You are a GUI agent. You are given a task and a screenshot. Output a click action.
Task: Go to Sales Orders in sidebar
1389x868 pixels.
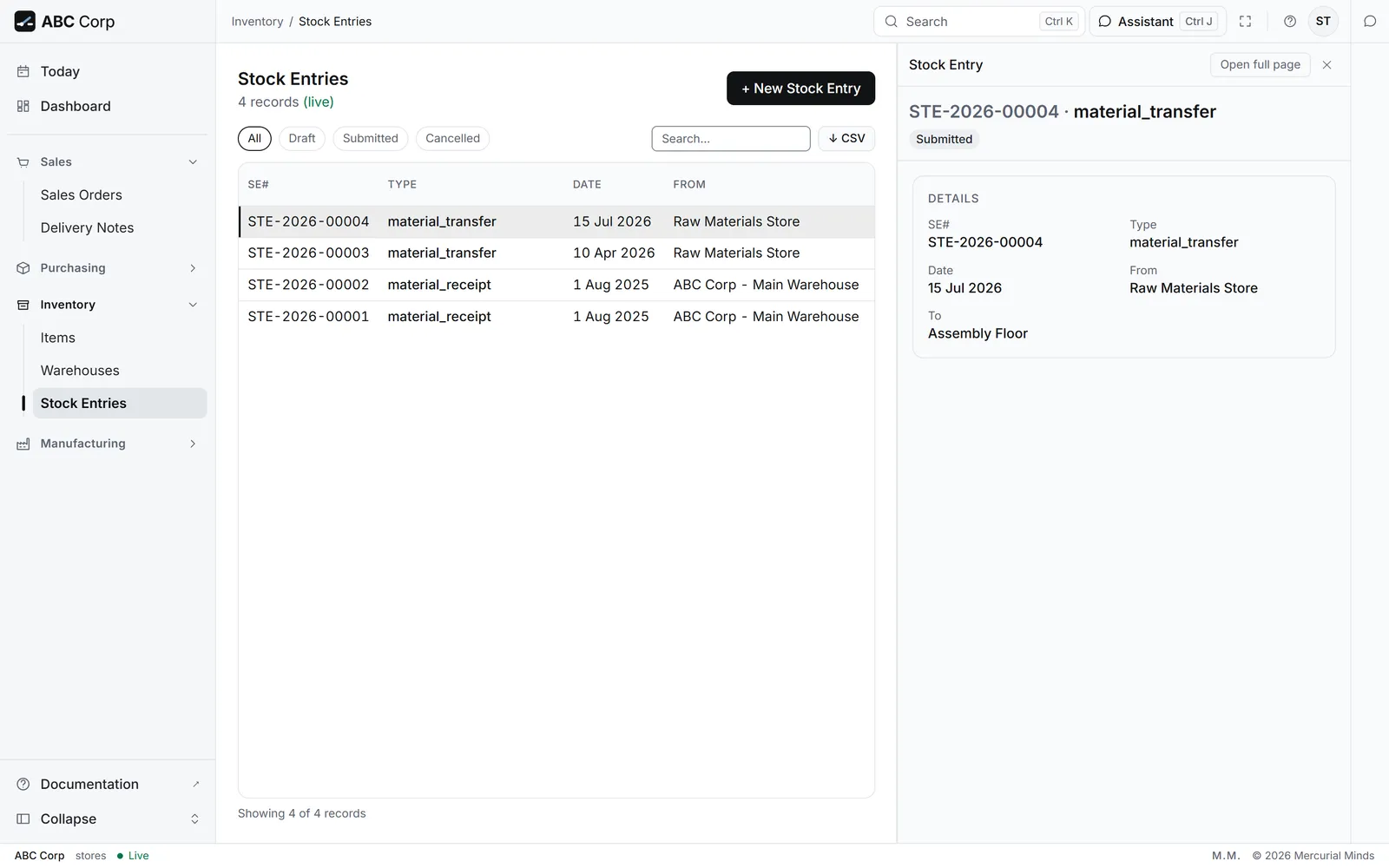coord(82,195)
